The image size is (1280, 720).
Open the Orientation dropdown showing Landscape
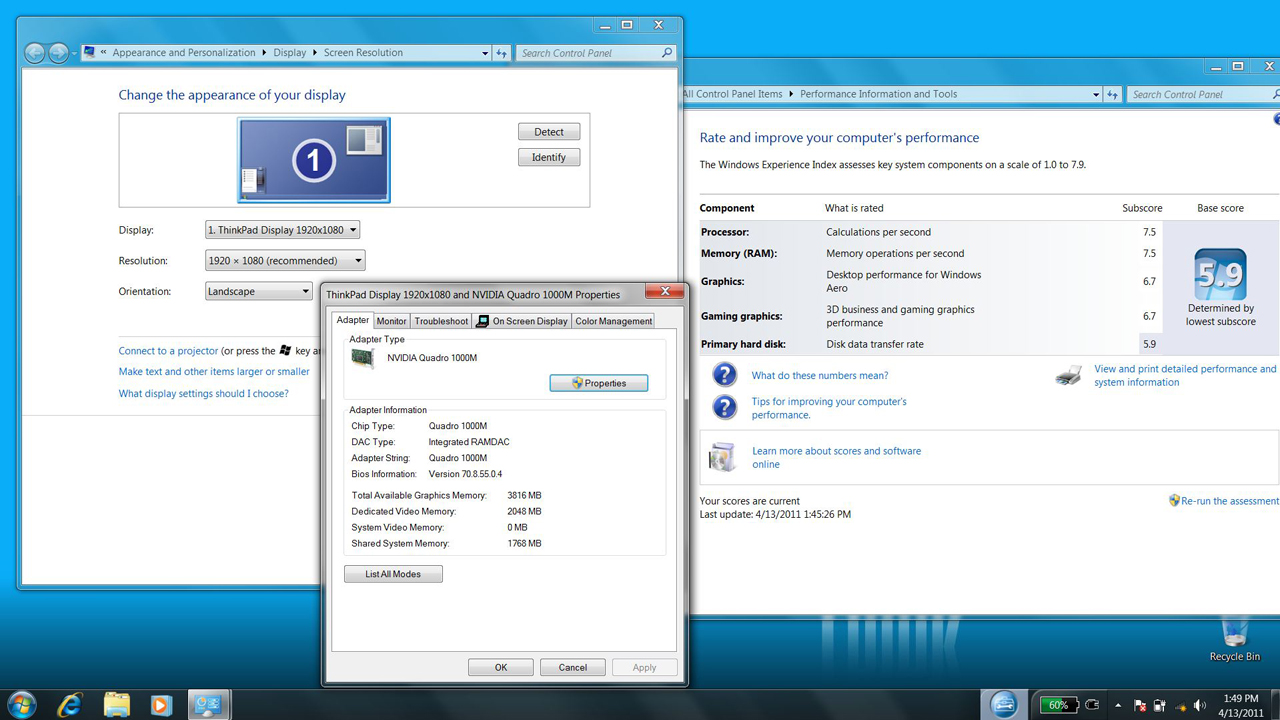coord(259,292)
